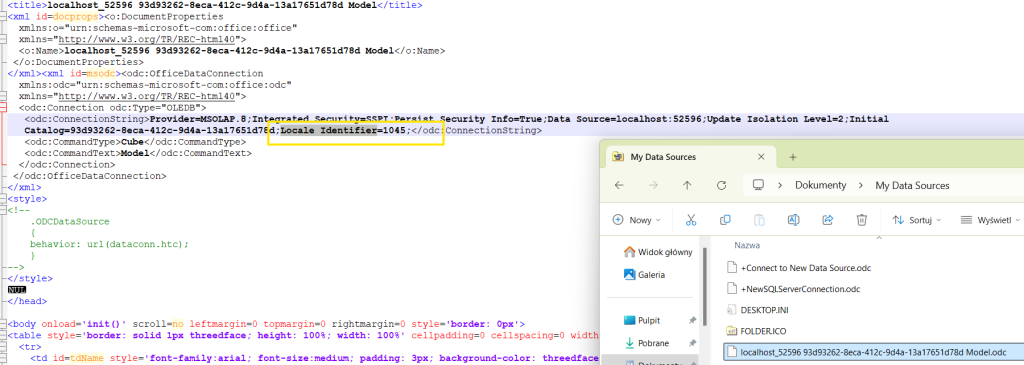Click the NUL character marker in the editor
Screen dimensions: 1024x365
16,290
